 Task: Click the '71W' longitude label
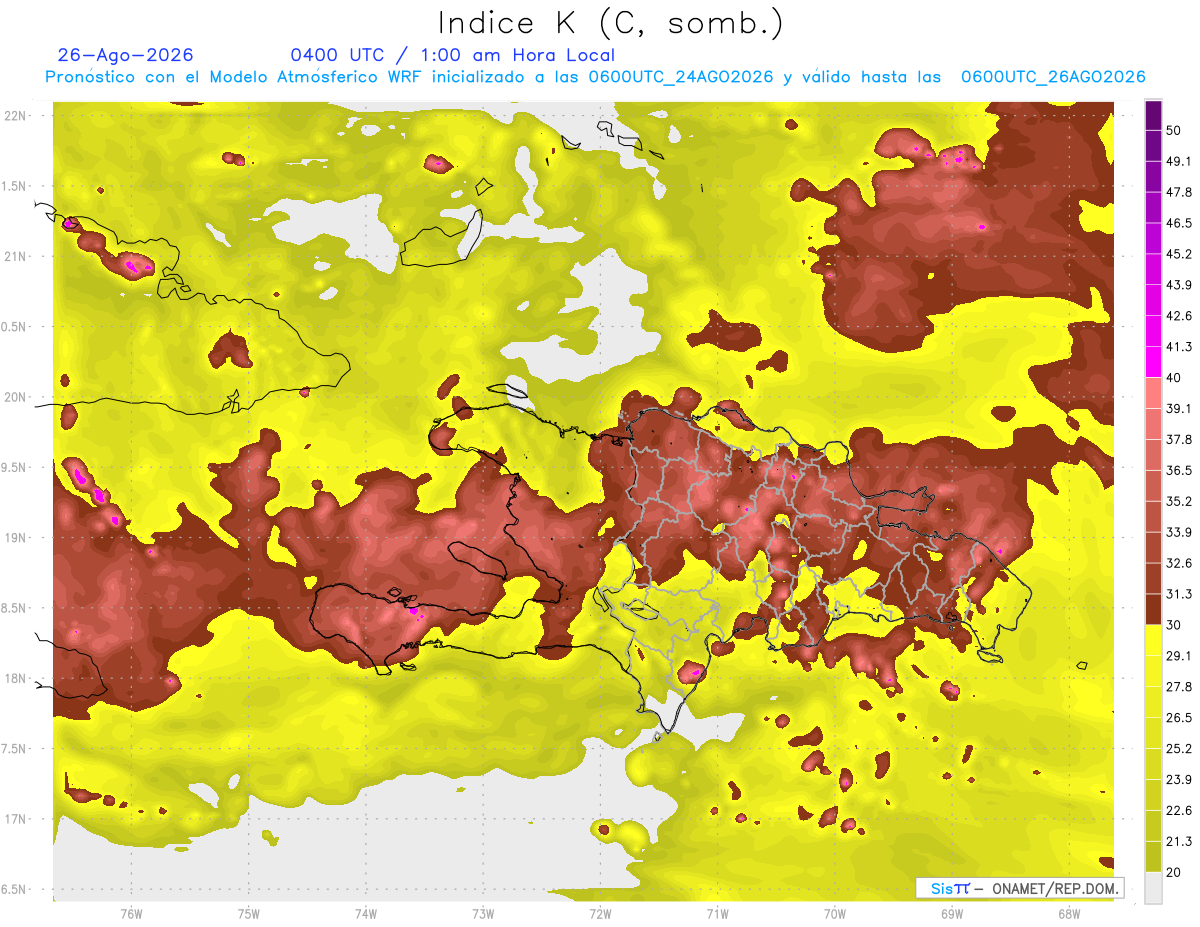(x=717, y=913)
